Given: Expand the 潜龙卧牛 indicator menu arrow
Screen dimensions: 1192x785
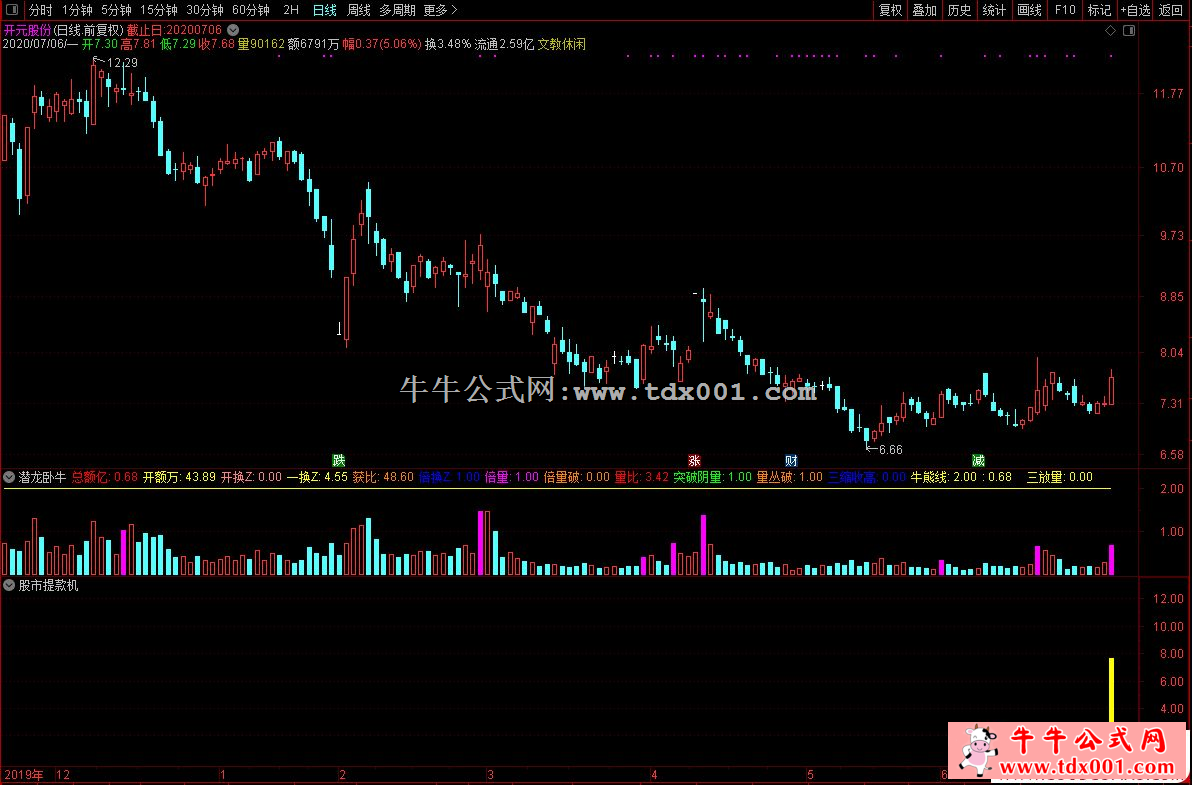Looking at the screenshot, I should (9, 477).
